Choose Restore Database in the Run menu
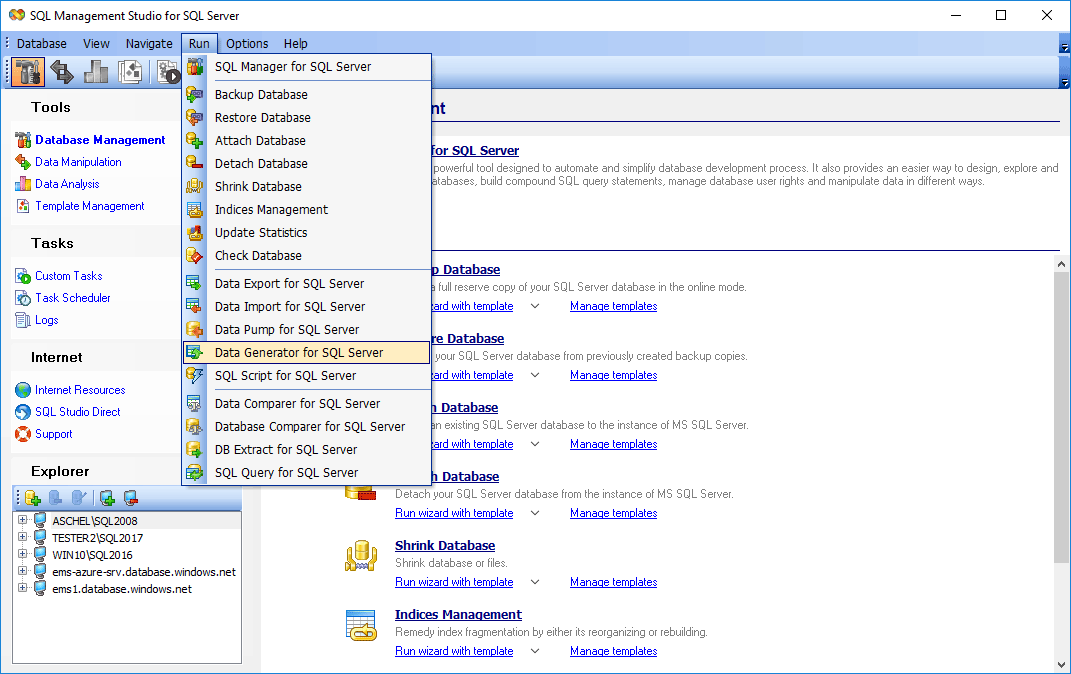The width and height of the screenshot is (1071, 674). pos(307,117)
